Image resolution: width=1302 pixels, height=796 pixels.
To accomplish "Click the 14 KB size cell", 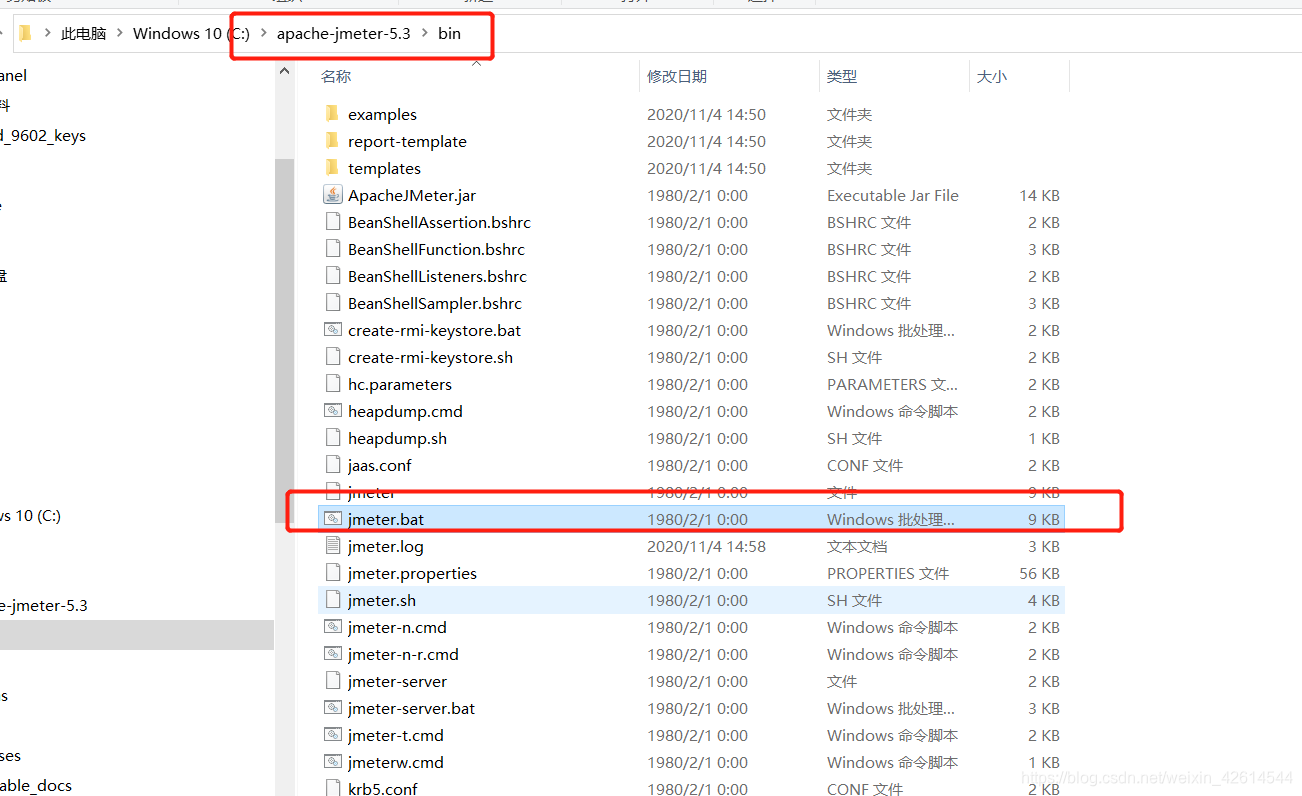I will tap(1040, 195).
